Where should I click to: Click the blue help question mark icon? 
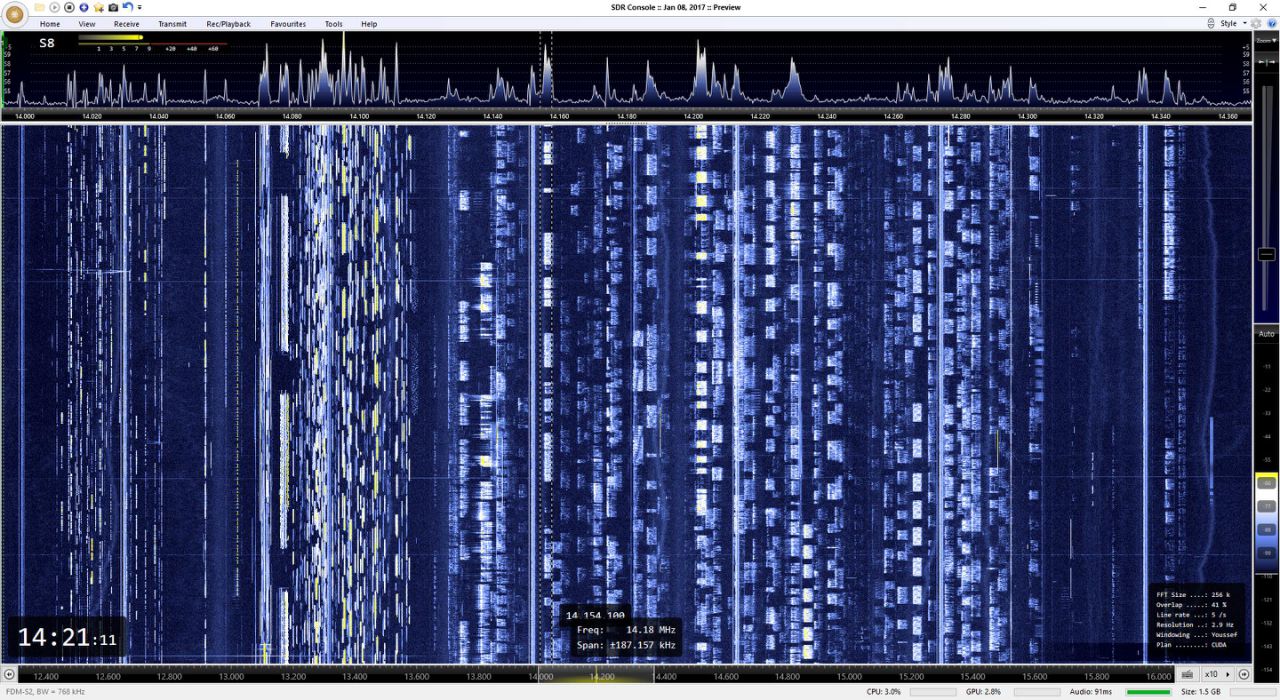[1272, 23]
